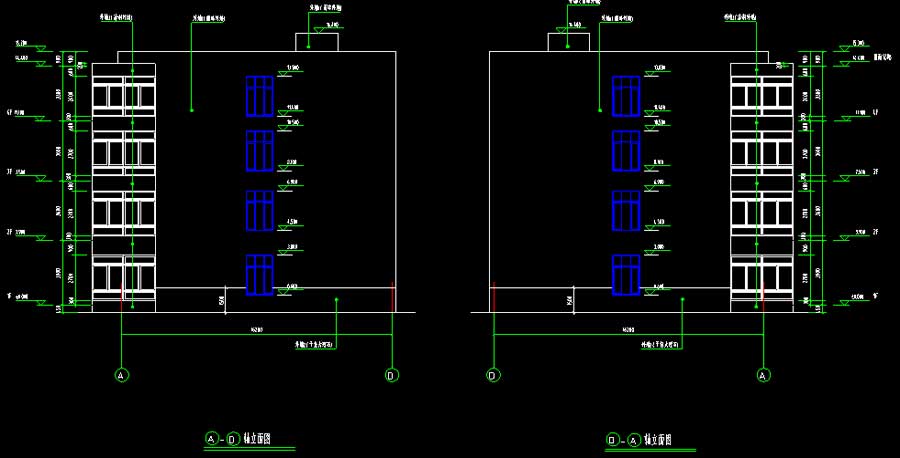Viewport: 900px width, 458px height.
Task: Select top-floor balcony windows in D-A elevation
Action: click(x=762, y=96)
